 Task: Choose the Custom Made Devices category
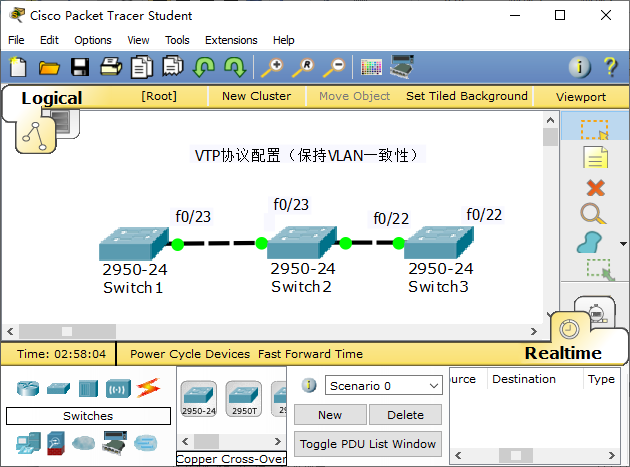pyautogui.click(x=115, y=443)
